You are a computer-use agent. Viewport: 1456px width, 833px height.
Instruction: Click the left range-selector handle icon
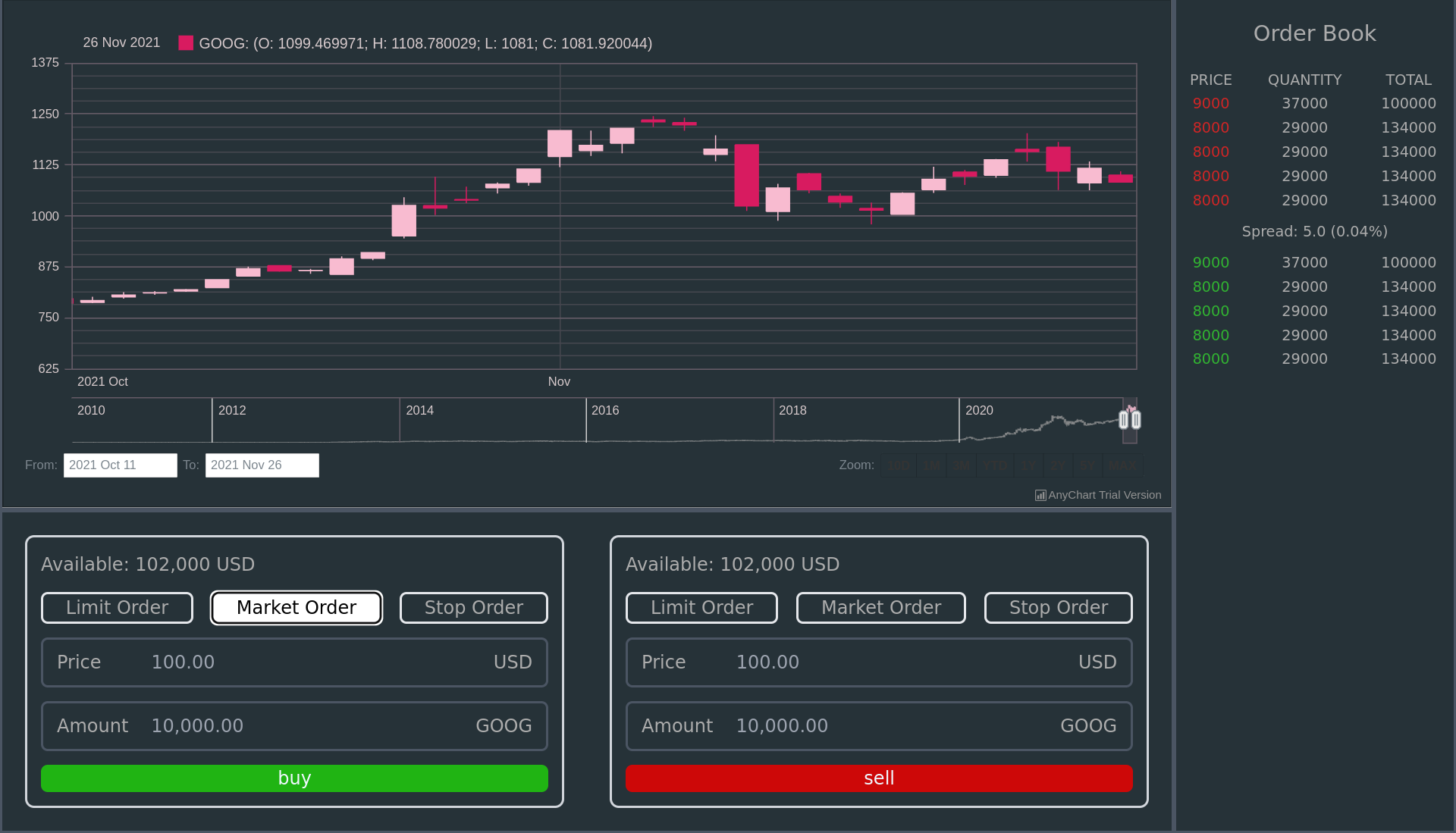point(1125,419)
